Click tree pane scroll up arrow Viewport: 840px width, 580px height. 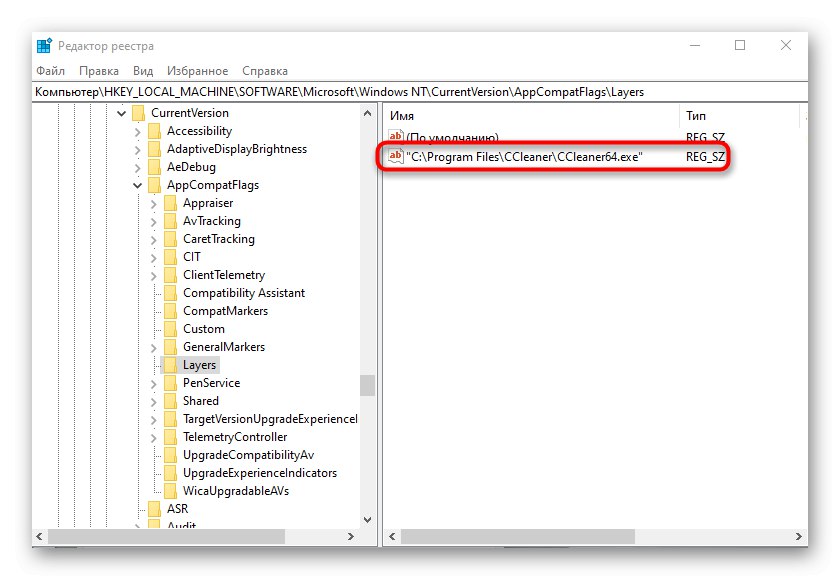click(x=368, y=114)
